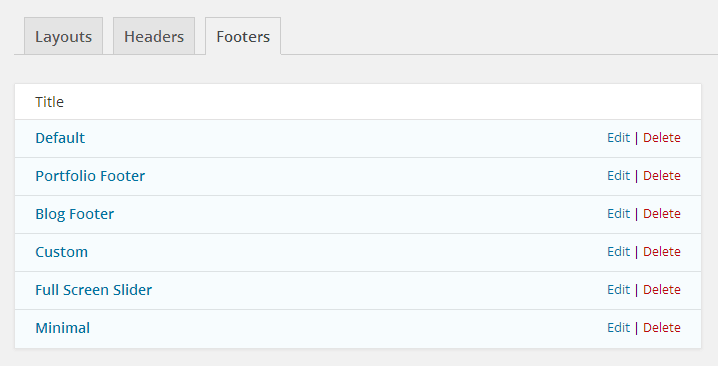
Task: Open the Portfolio Footer title link
Action: [90, 176]
